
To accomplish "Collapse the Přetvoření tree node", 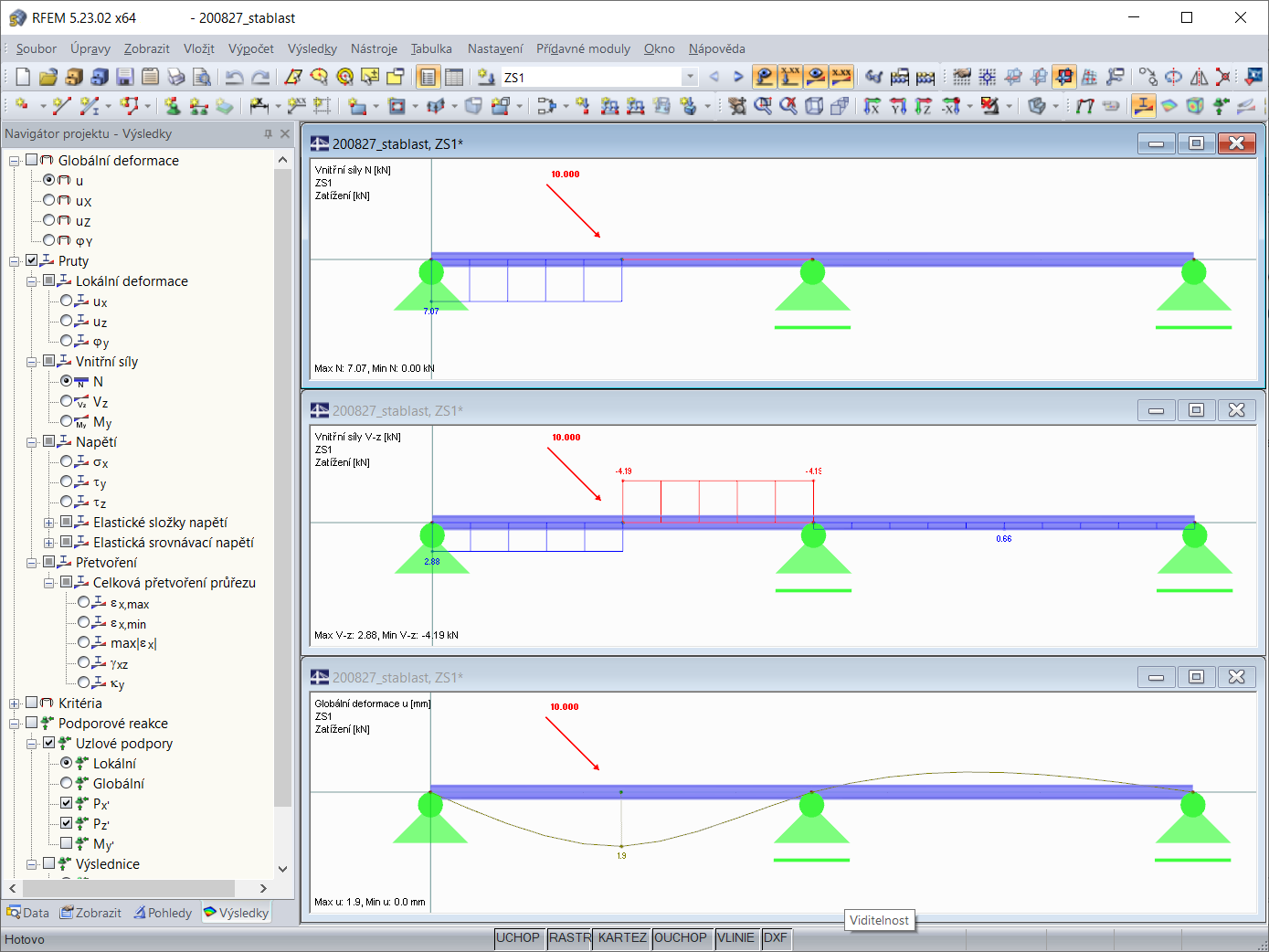I will [x=32, y=563].
